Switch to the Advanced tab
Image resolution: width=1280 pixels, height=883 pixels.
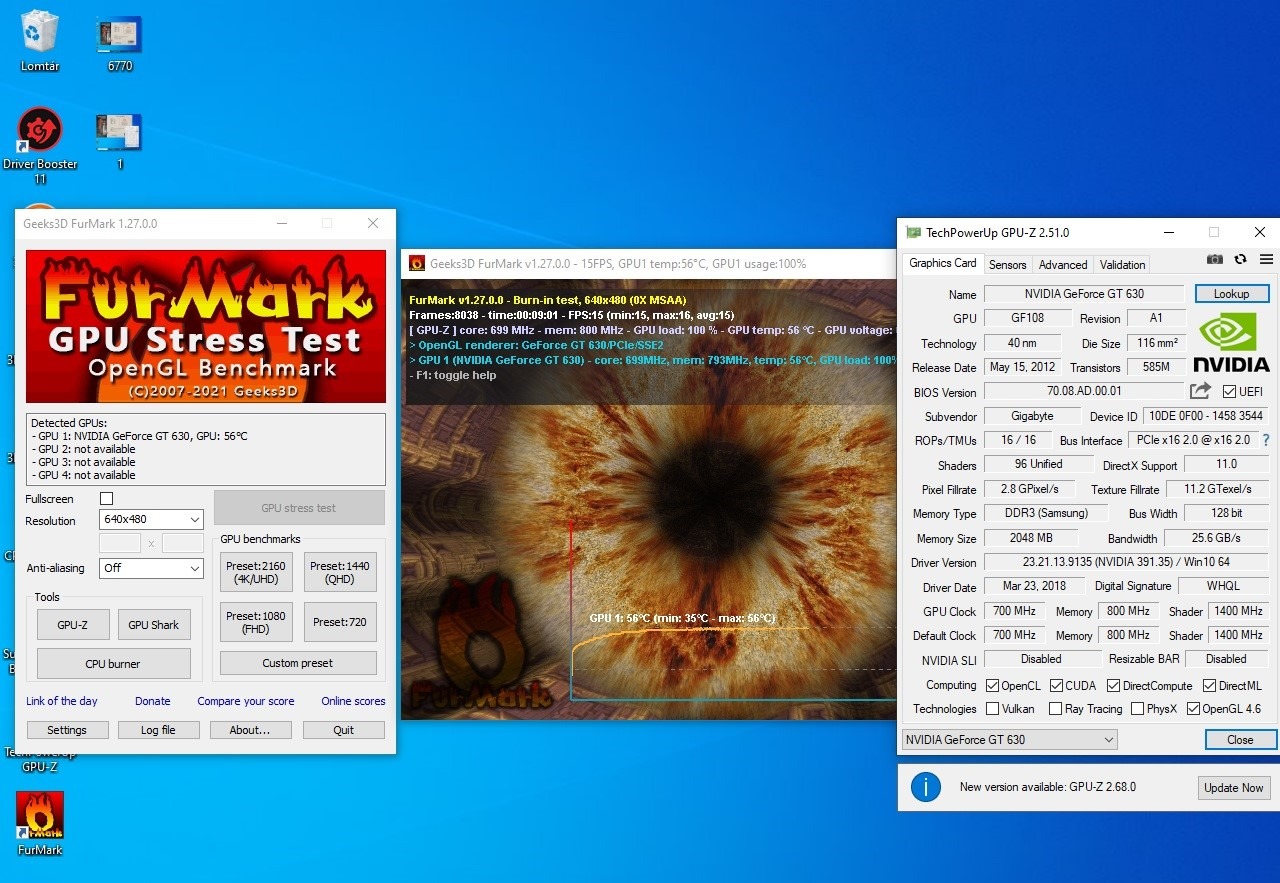coord(1063,264)
